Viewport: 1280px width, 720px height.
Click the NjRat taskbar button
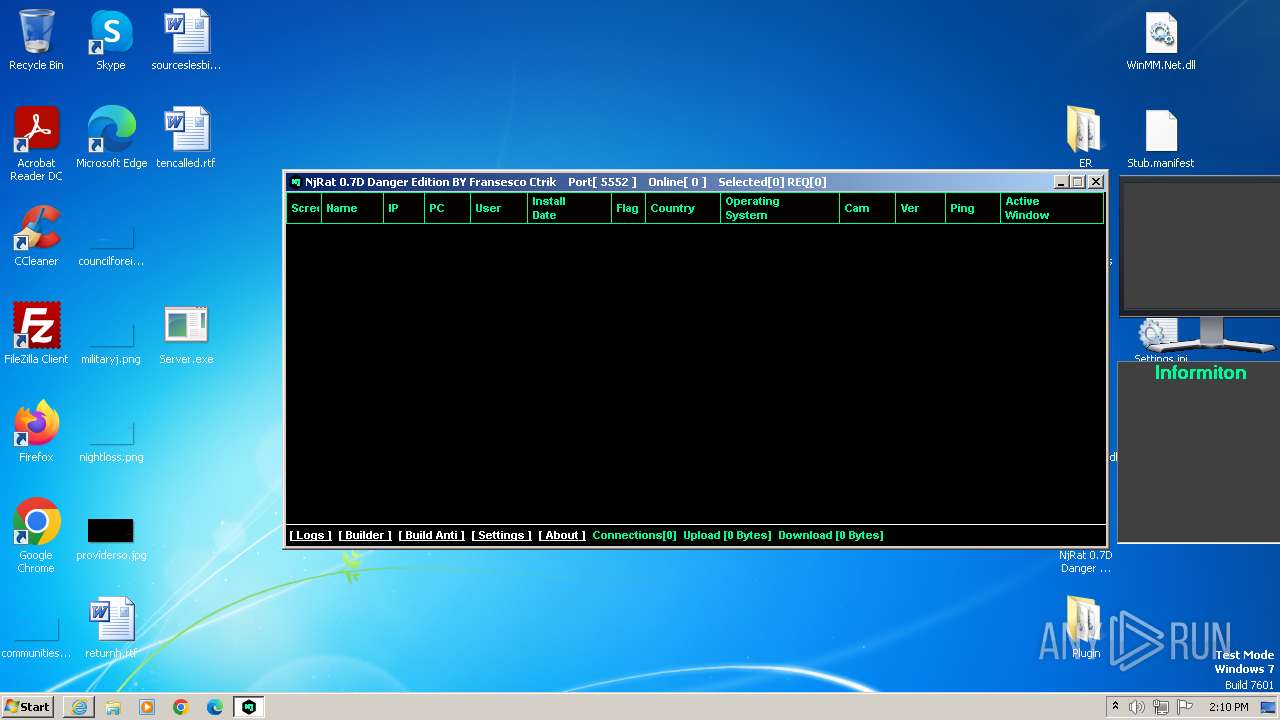tap(249, 707)
